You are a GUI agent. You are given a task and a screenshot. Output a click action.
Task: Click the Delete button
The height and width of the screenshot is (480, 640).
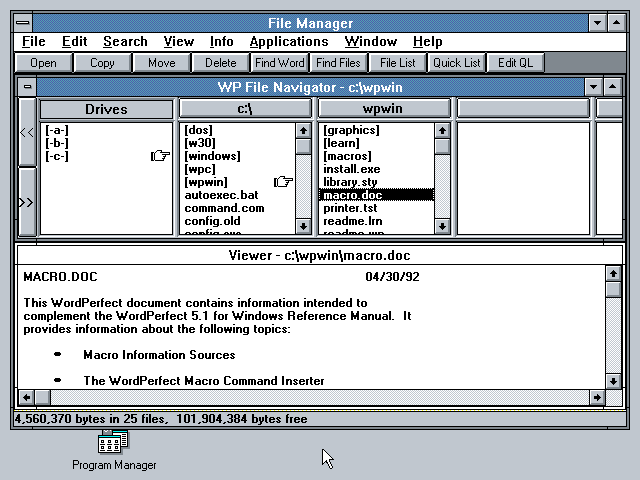tap(220, 63)
